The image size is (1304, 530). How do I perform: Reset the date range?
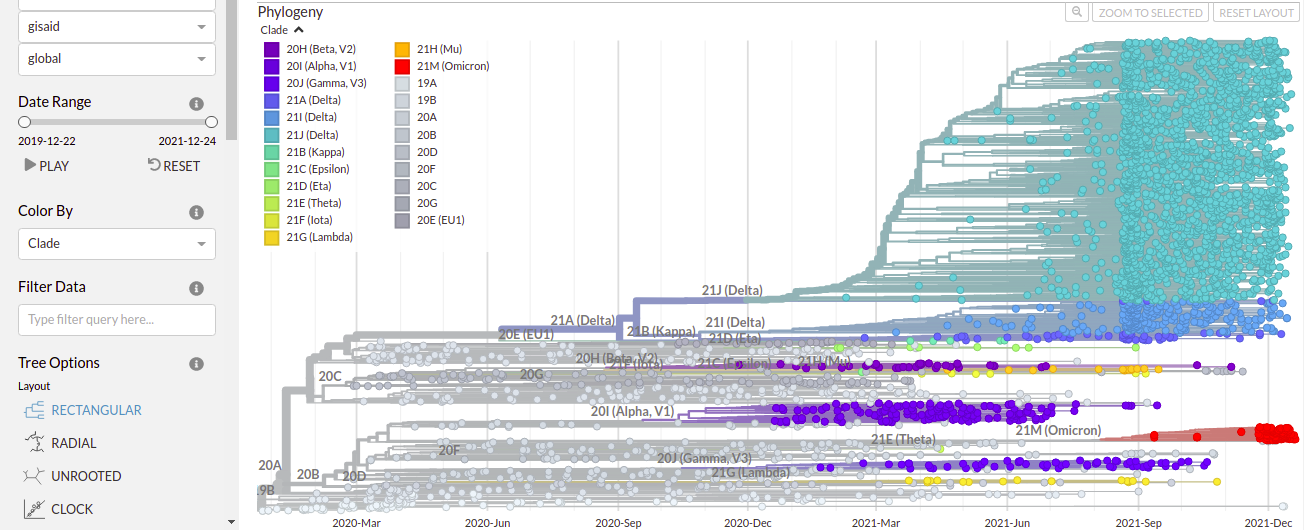[174, 166]
